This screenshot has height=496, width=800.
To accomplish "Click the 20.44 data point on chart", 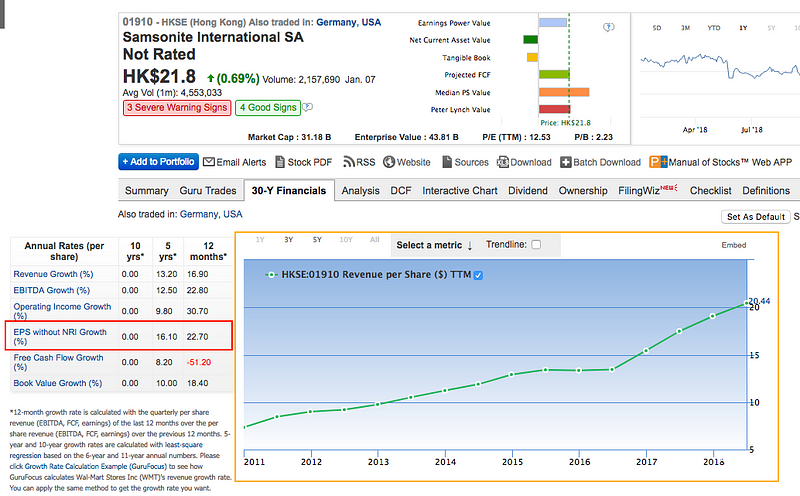I will click(x=746, y=303).
